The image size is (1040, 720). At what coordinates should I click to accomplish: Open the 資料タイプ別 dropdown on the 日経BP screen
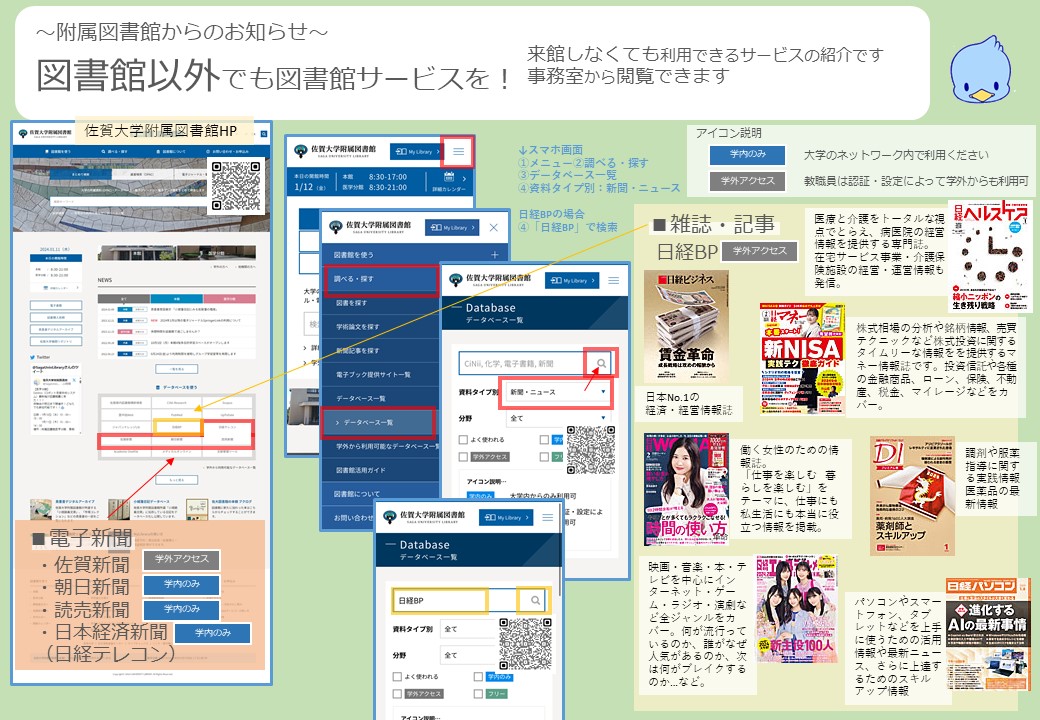tap(468, 629)
